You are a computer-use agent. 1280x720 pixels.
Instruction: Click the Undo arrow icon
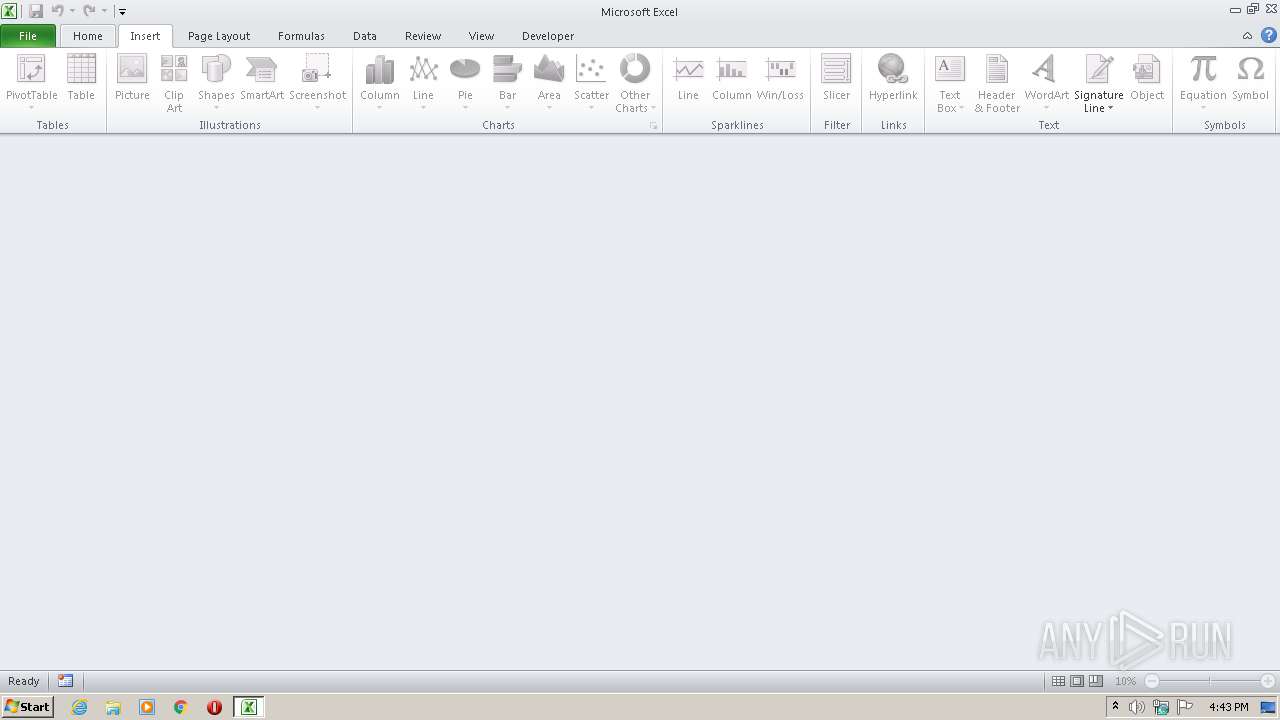(57, 11)
